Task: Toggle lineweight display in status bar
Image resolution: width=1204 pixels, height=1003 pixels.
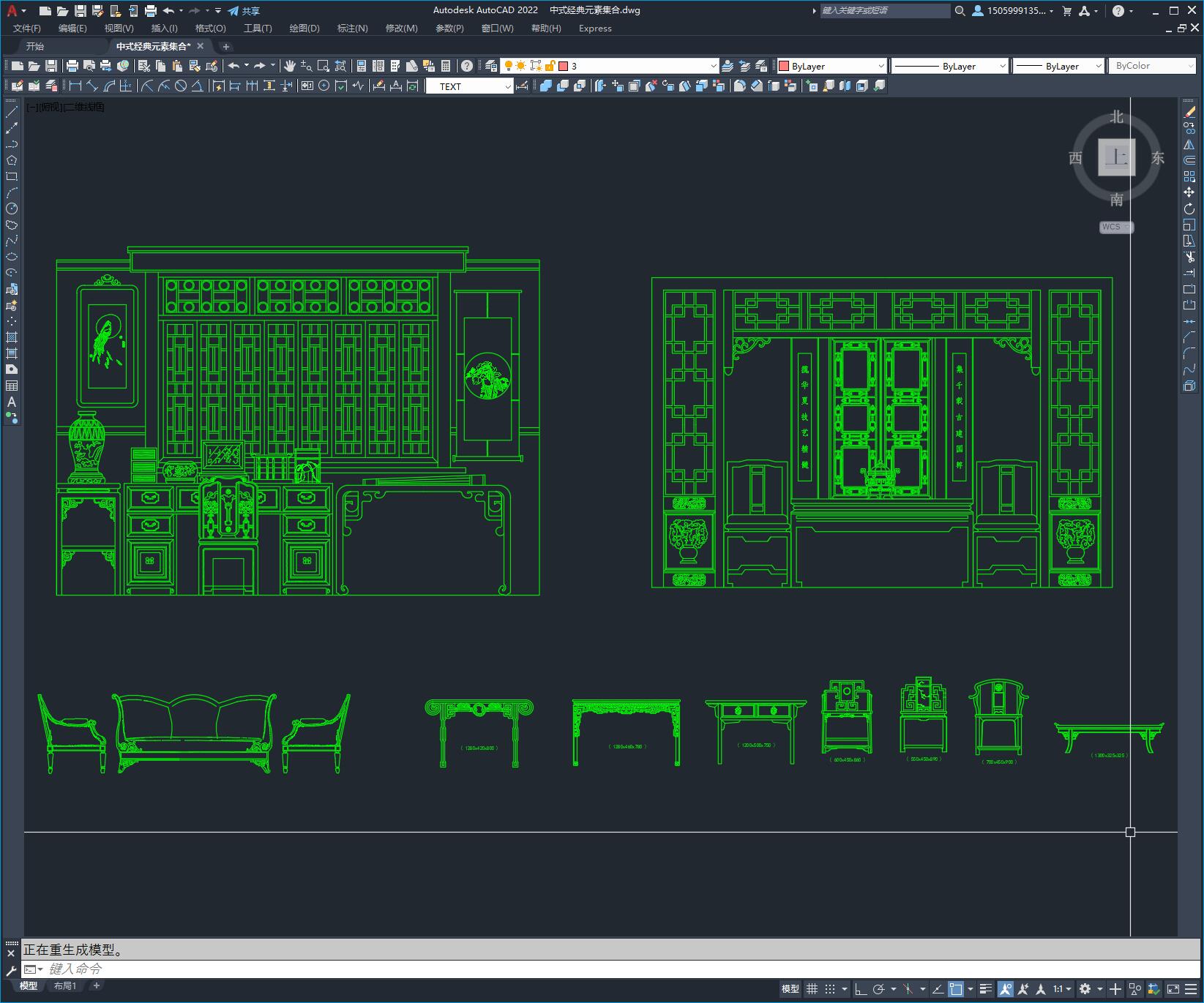Action: tap(986, 989)
